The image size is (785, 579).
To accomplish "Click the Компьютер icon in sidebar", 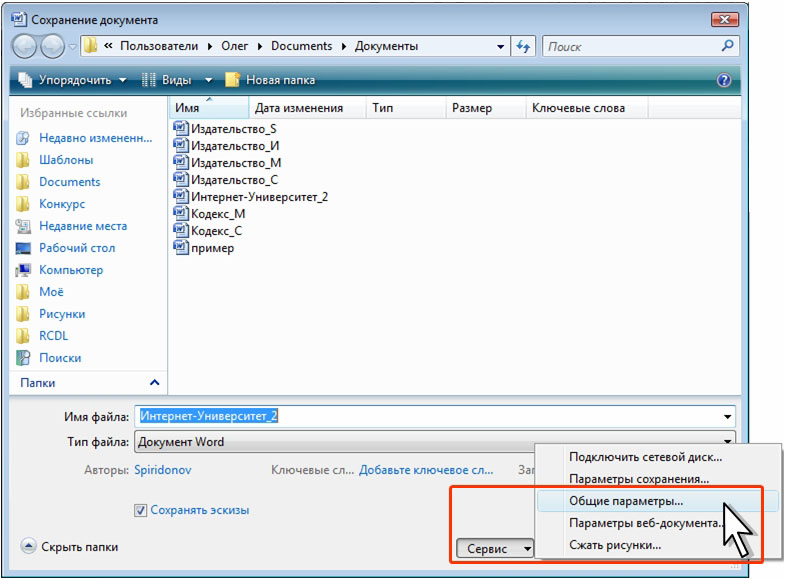I will click(23, 270).
